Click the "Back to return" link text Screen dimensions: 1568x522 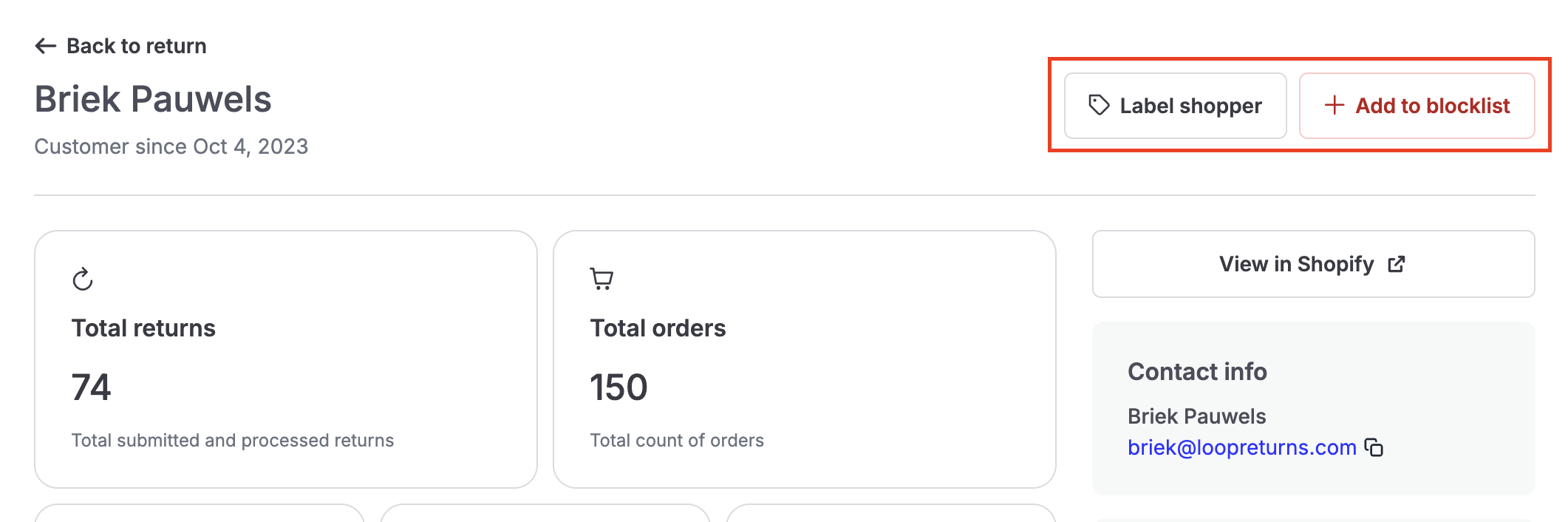pos(136,46)
